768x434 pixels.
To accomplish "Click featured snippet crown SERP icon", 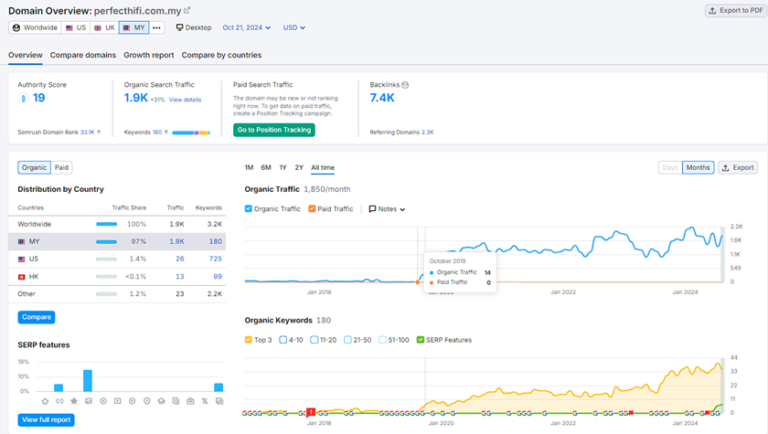I will [x=45, y=401].
